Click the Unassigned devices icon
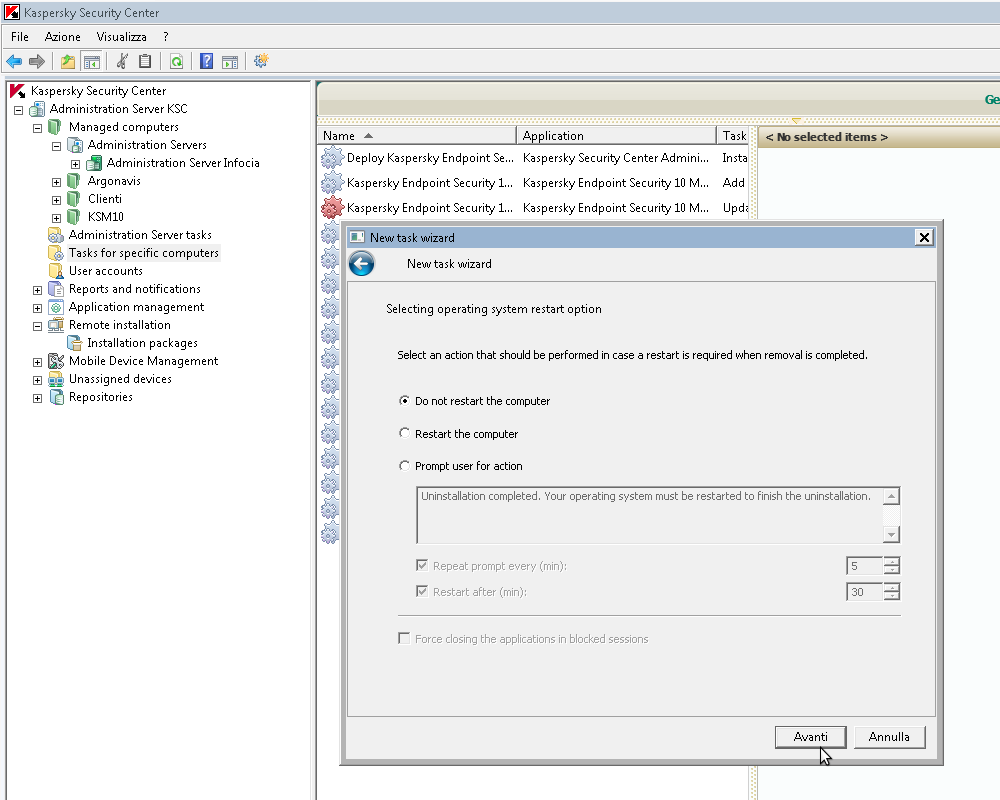The width and height of the screenshot is (1000, 800). click(x=56, y=379)
